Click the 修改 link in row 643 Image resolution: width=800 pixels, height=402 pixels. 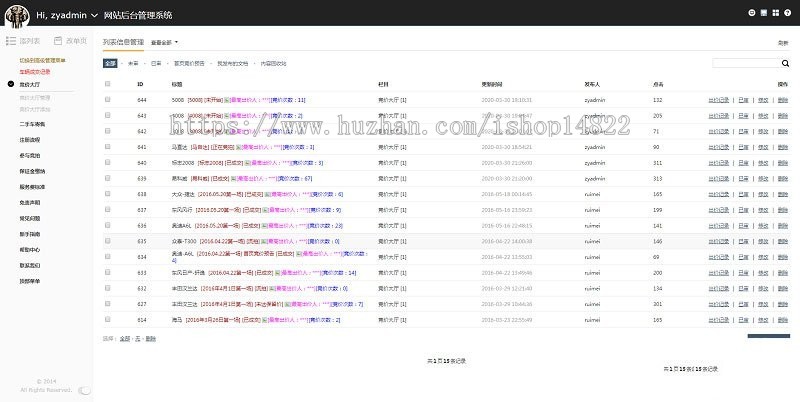[763, 116]
